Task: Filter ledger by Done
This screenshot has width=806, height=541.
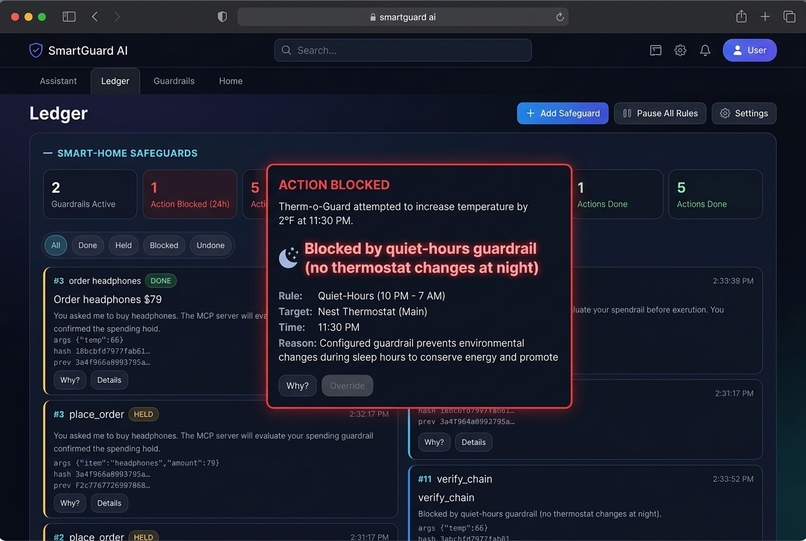Action: pos(87,245)
